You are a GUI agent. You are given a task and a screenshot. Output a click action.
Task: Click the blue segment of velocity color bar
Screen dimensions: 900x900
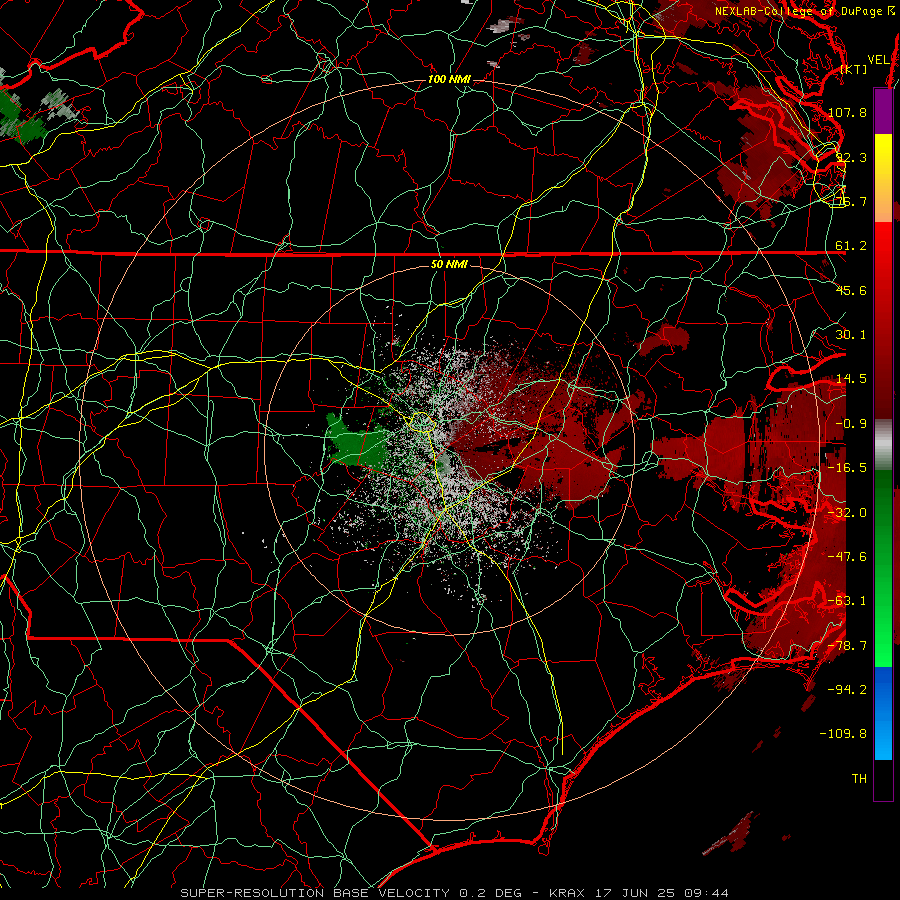coord(883,713)
